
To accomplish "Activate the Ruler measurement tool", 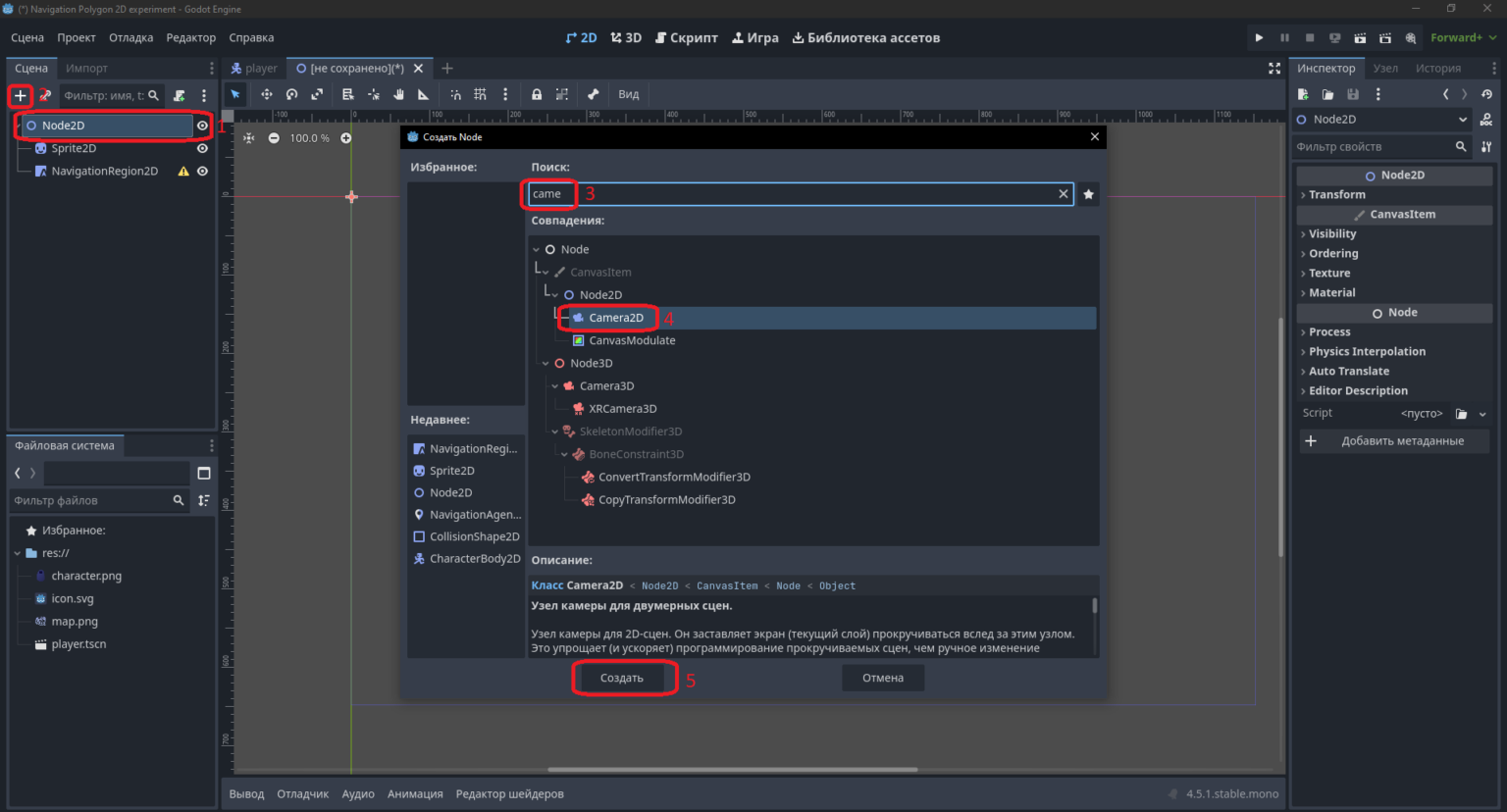I will point(424,94).
